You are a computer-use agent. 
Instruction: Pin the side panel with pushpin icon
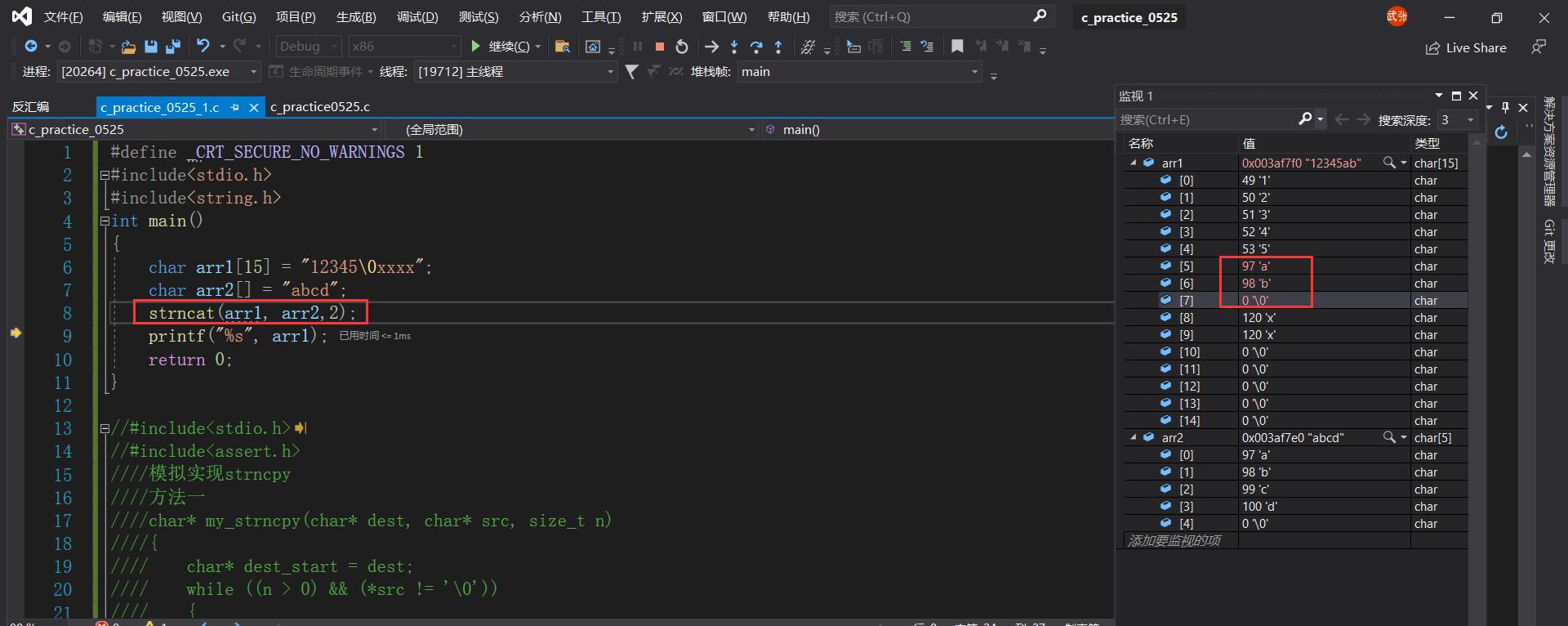(1506, 107)
